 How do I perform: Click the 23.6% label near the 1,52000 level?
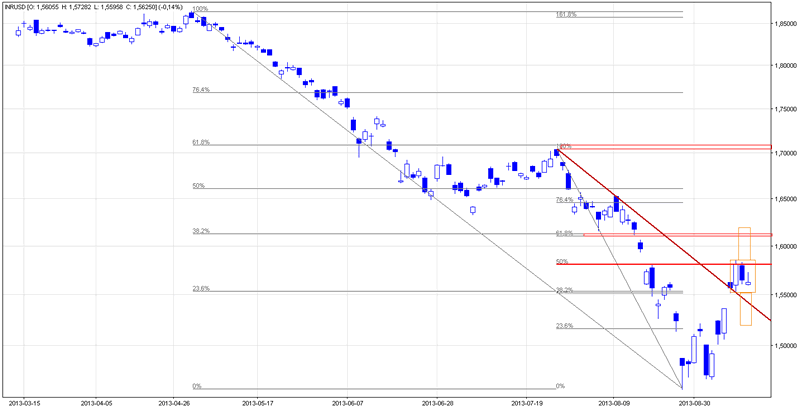(x=564, y=325)
